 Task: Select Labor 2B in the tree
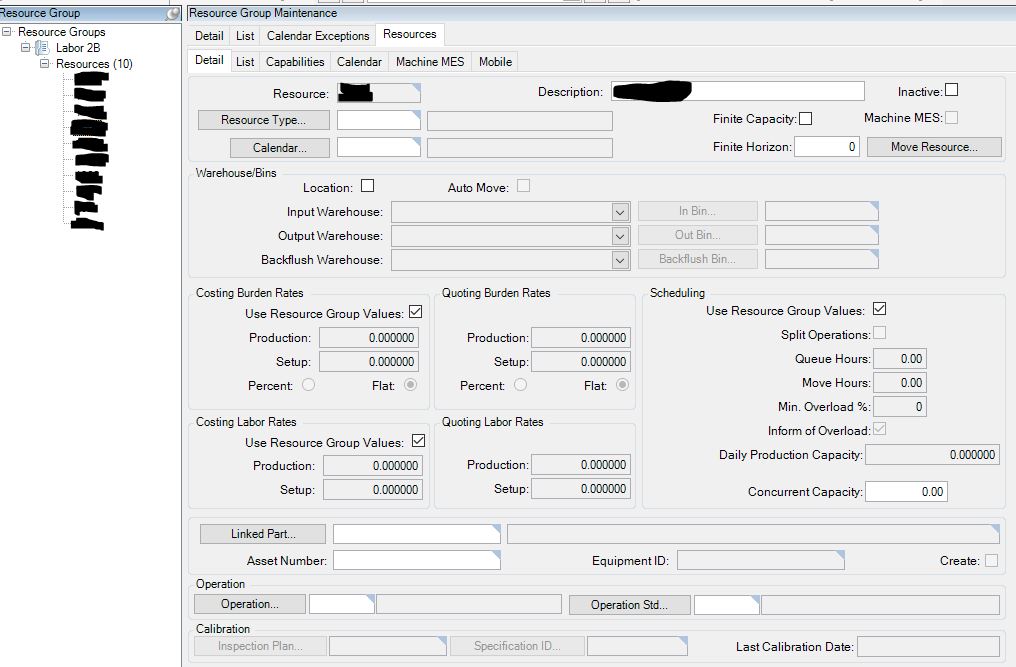point(78,47)
